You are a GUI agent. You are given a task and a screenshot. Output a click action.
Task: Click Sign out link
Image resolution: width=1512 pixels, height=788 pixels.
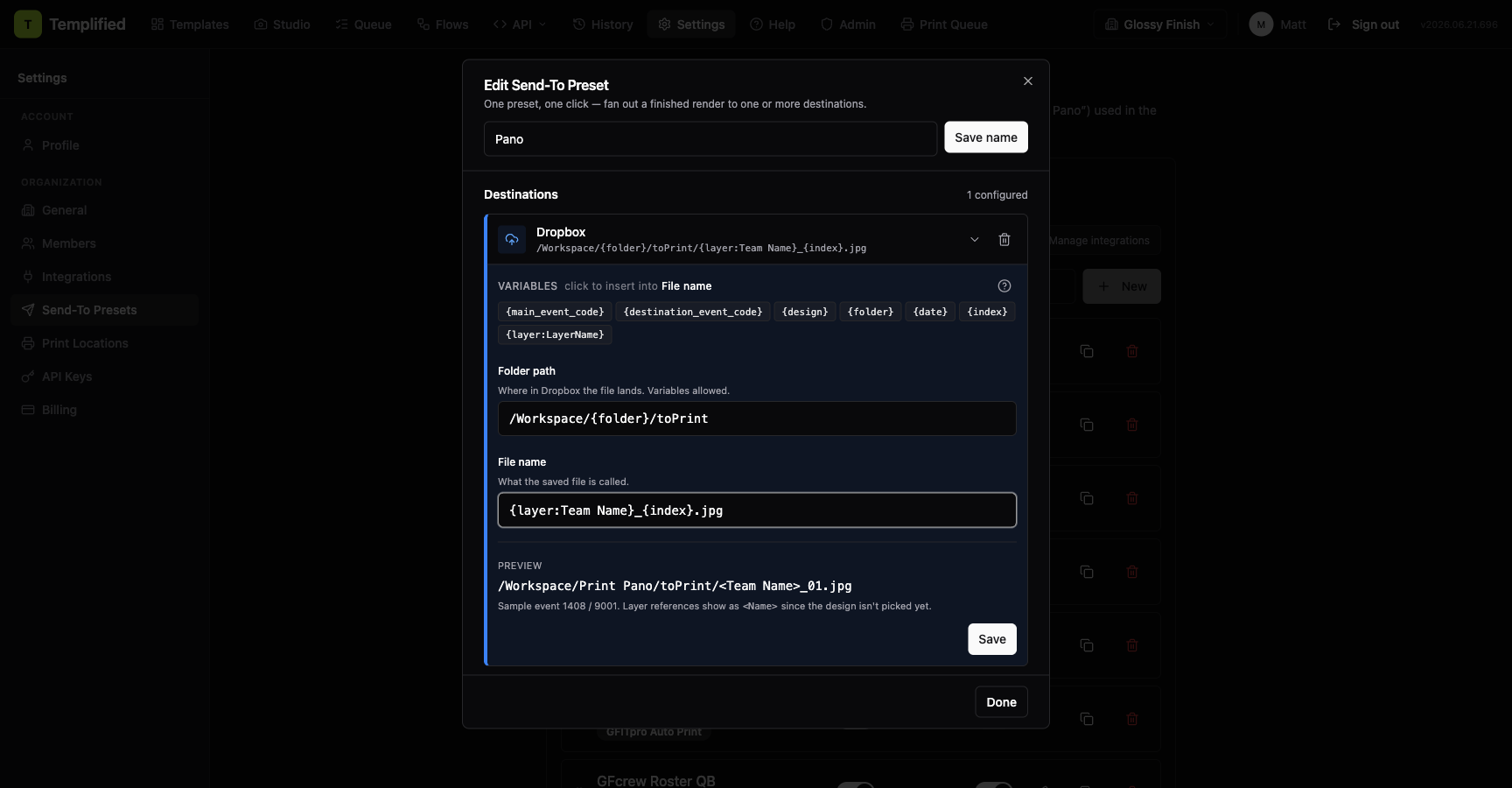(x=1363, y=25)
